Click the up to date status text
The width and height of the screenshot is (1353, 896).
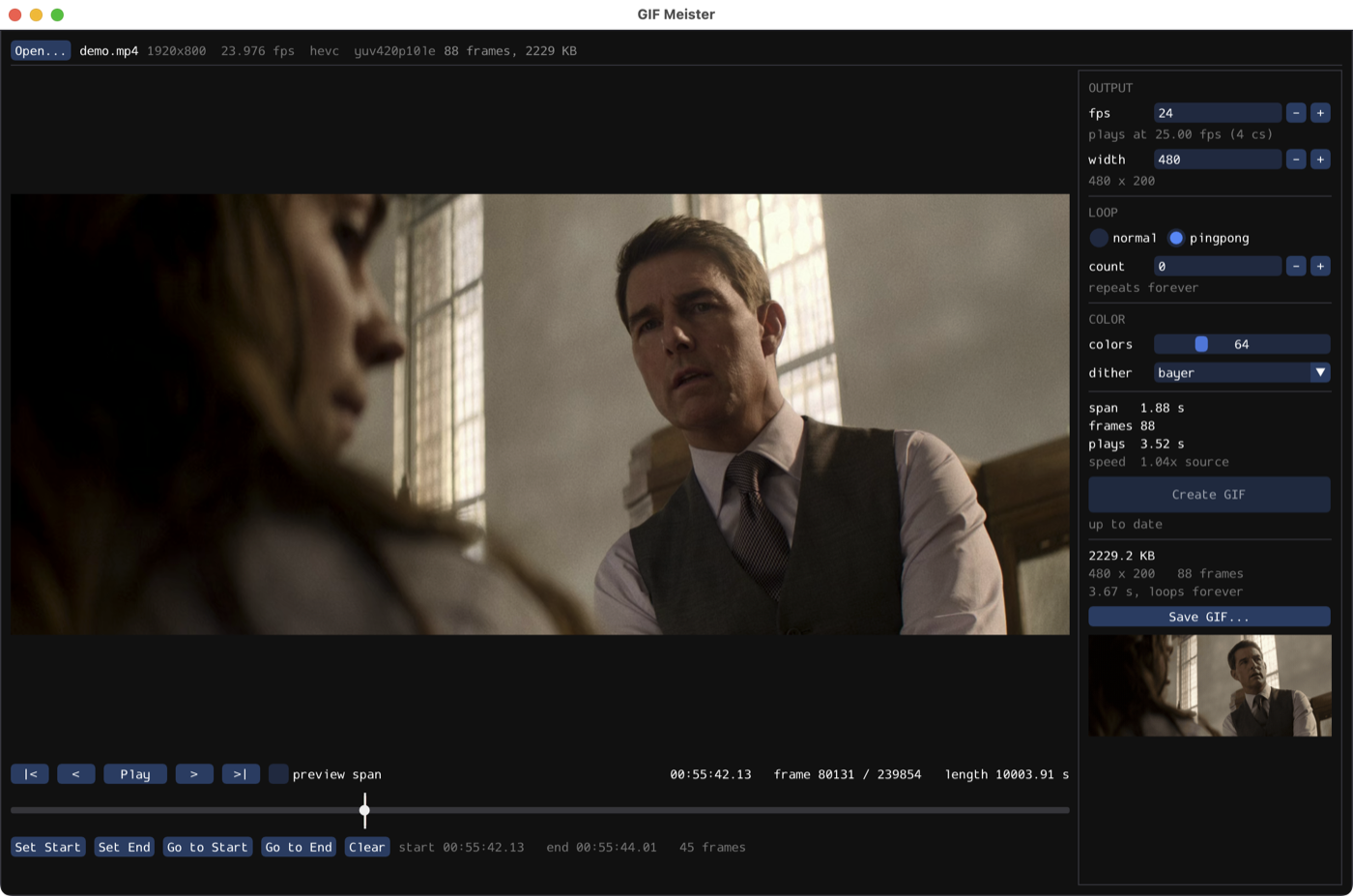point(1126,524)
